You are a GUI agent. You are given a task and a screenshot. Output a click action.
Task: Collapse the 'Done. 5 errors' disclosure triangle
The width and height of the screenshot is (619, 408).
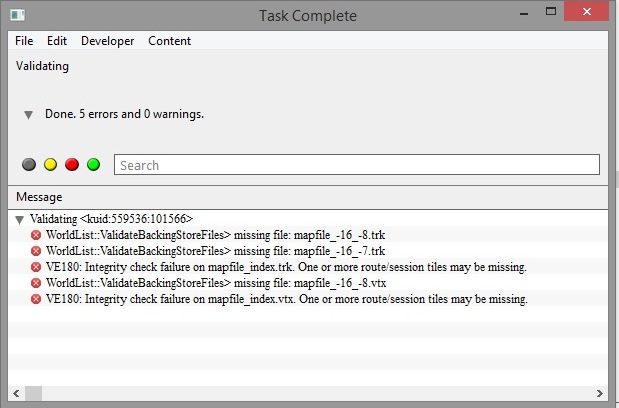tap(29, 115)
